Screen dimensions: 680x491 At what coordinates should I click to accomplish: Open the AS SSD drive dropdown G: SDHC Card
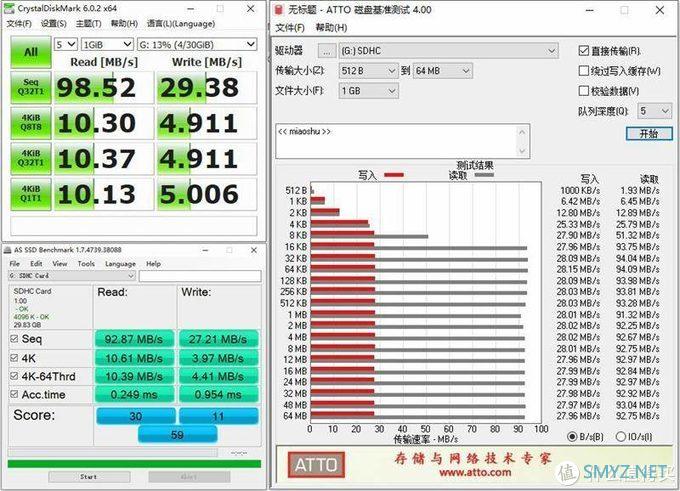pos(72,276)
